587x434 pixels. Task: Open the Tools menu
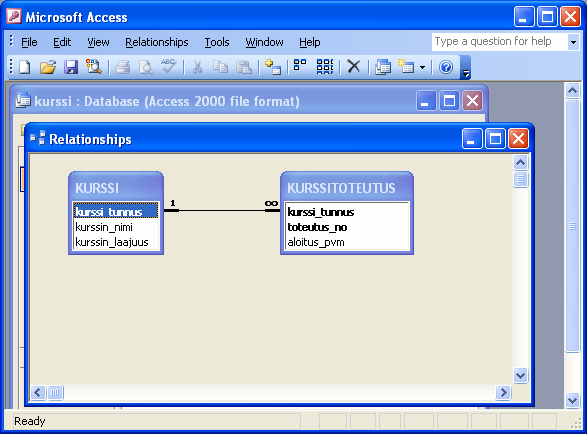pyautogui.click(x=217, y=42)
